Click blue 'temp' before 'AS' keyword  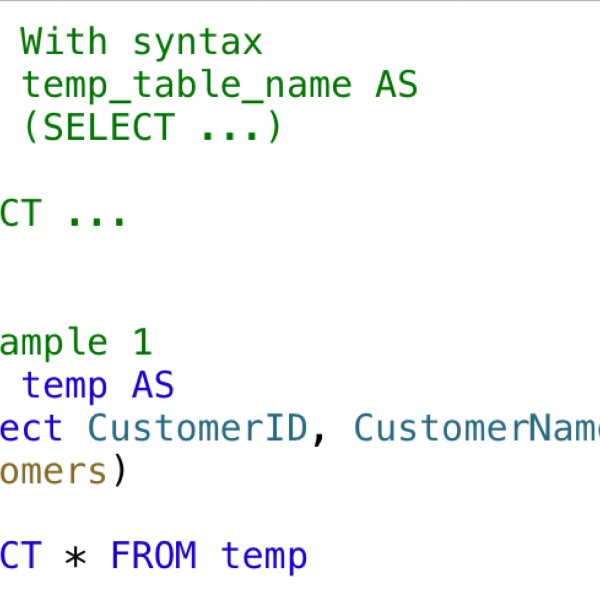64,387
